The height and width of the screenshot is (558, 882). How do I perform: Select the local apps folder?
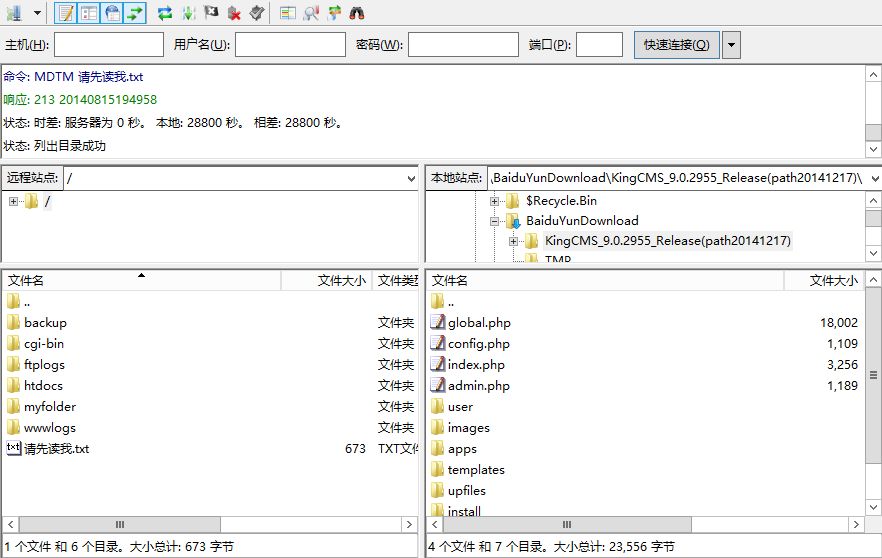[462, 449]
